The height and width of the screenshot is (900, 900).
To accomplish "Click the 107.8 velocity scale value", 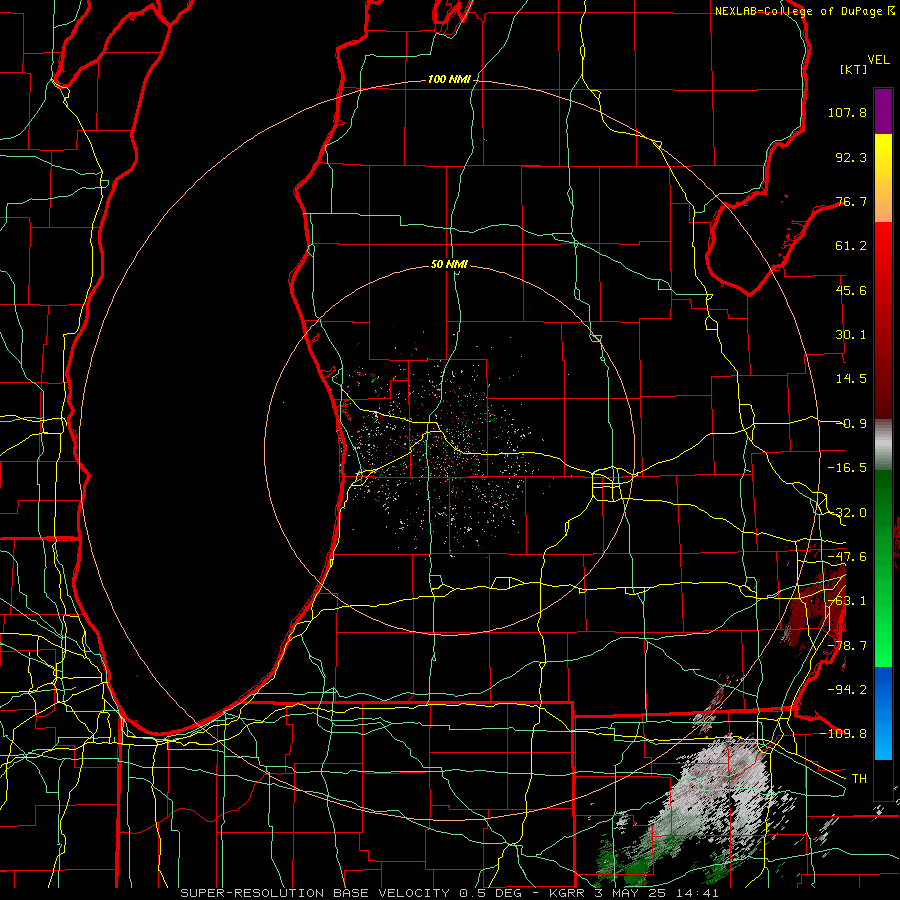I will click(847, 112).
